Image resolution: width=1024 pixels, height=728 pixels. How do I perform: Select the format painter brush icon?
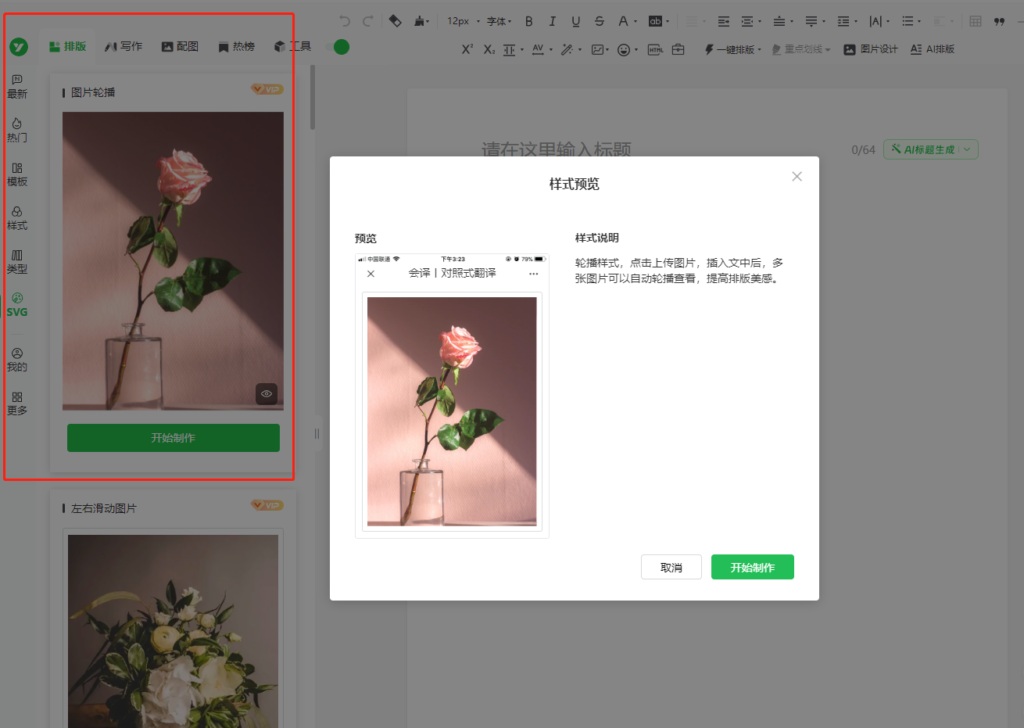tap(420, 22)
